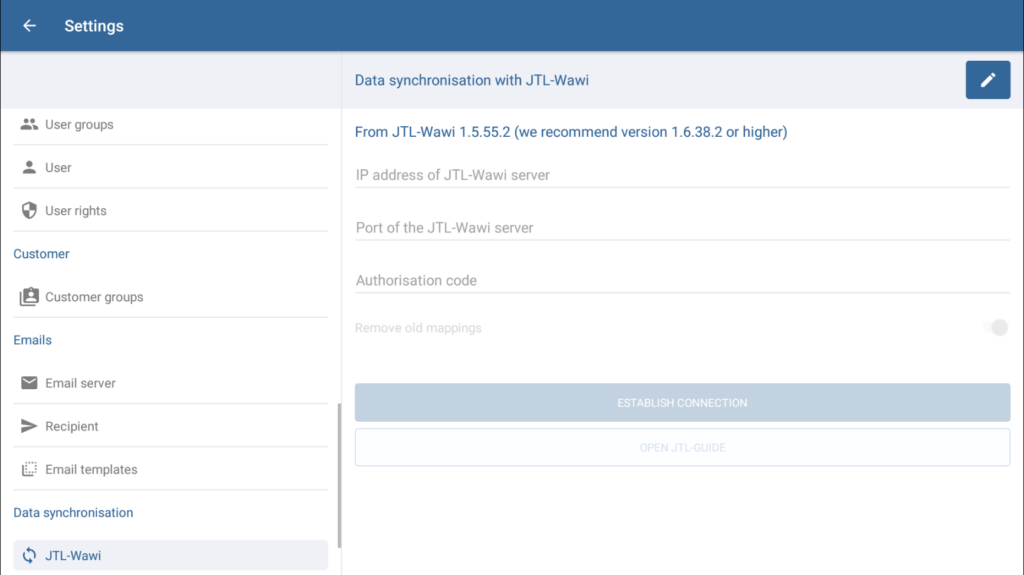Click the Open JTL-Guide button
This screenshot has height=575, width=1024.
point(682,447)
